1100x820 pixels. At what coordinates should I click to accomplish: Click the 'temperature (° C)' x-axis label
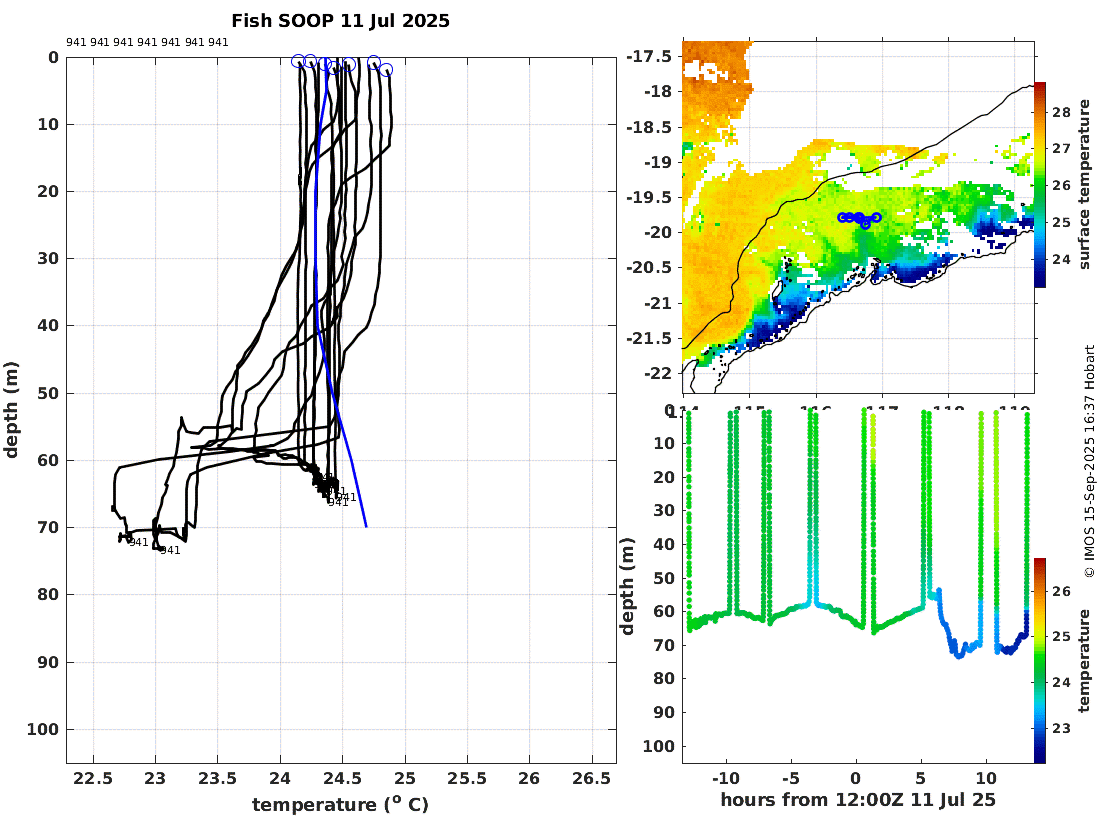(340, 804)
